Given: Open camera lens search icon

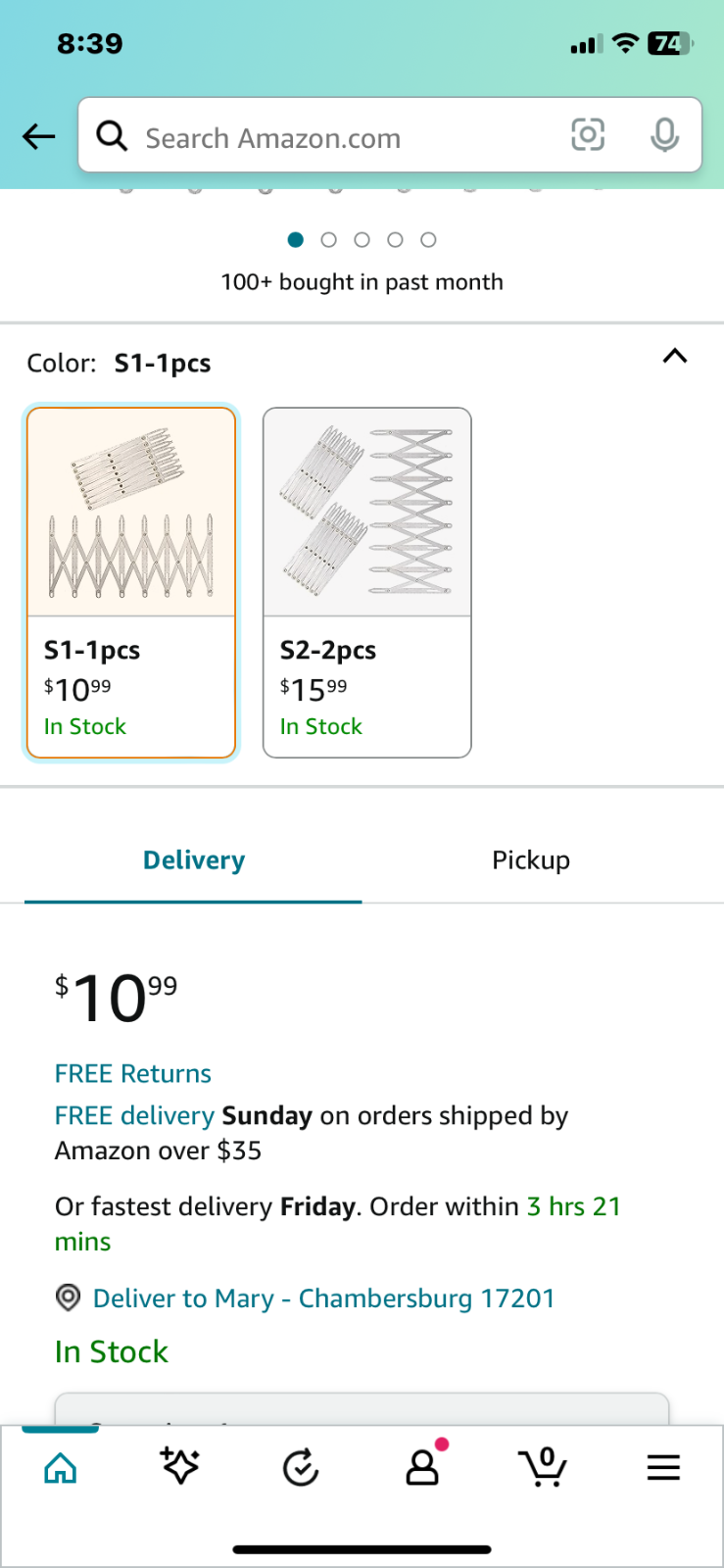Looking at the screenshot, I should [588, 135].
